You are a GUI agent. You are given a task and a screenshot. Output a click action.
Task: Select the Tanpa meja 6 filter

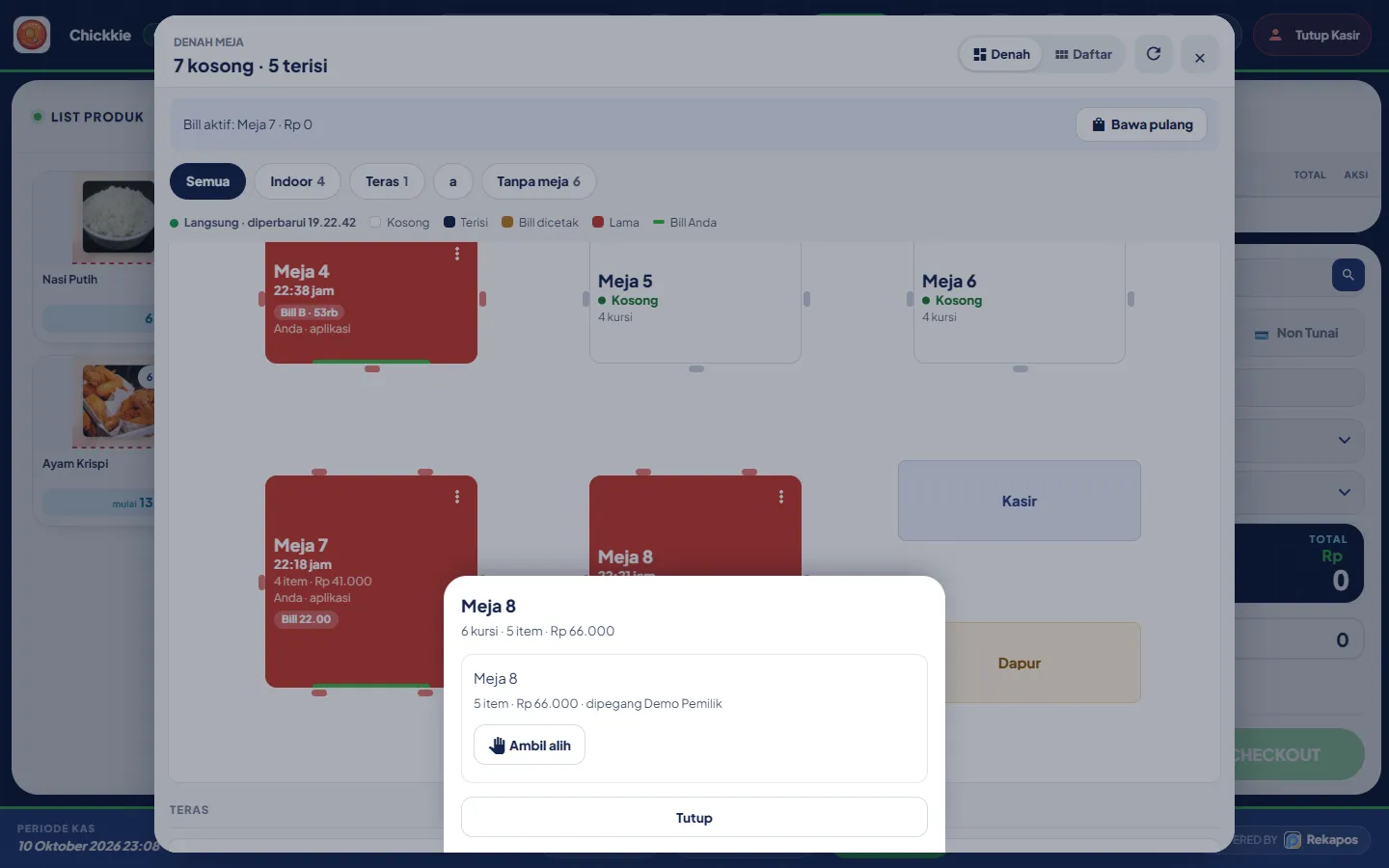pos(538,181)
